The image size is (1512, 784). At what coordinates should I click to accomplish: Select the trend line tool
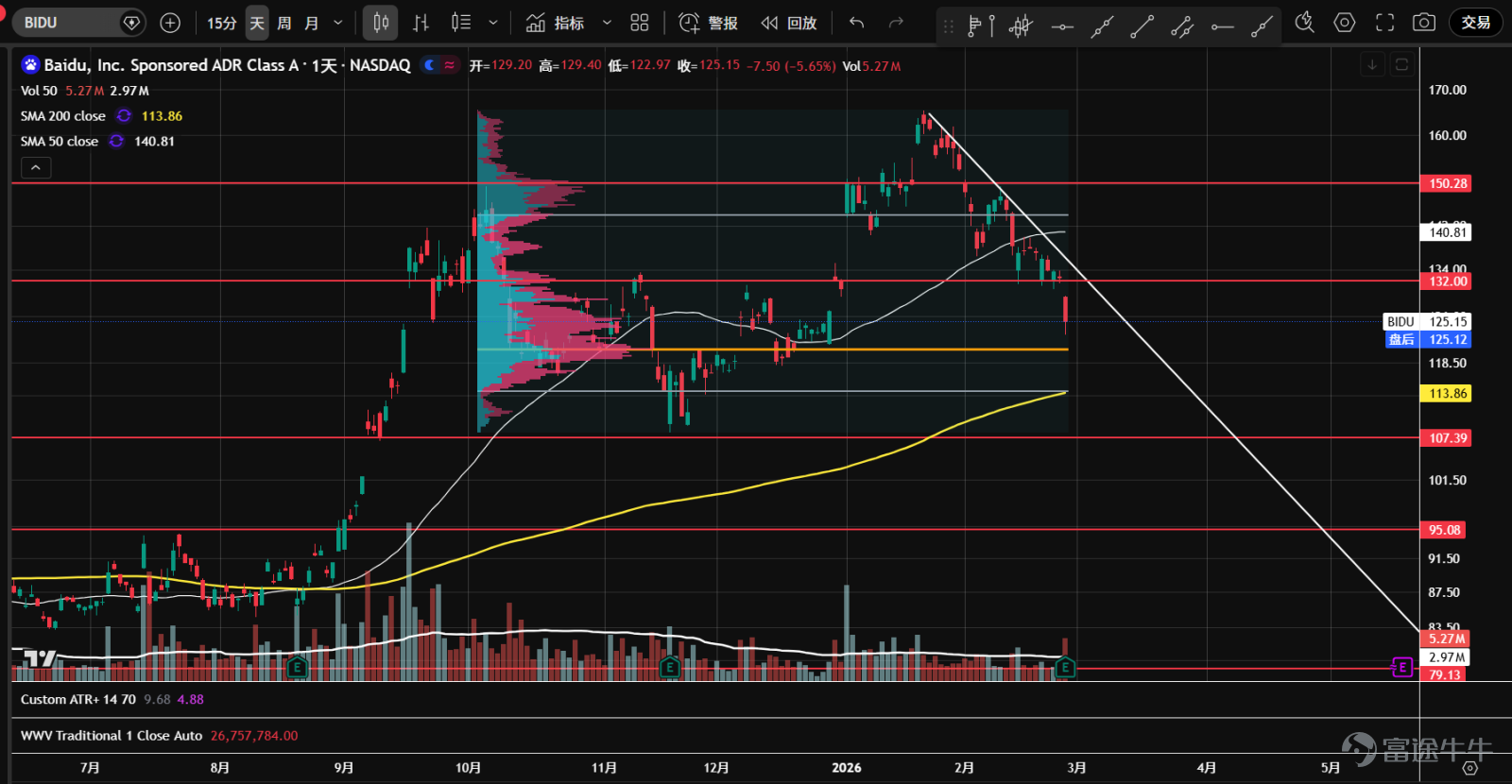coord(1142,26)
